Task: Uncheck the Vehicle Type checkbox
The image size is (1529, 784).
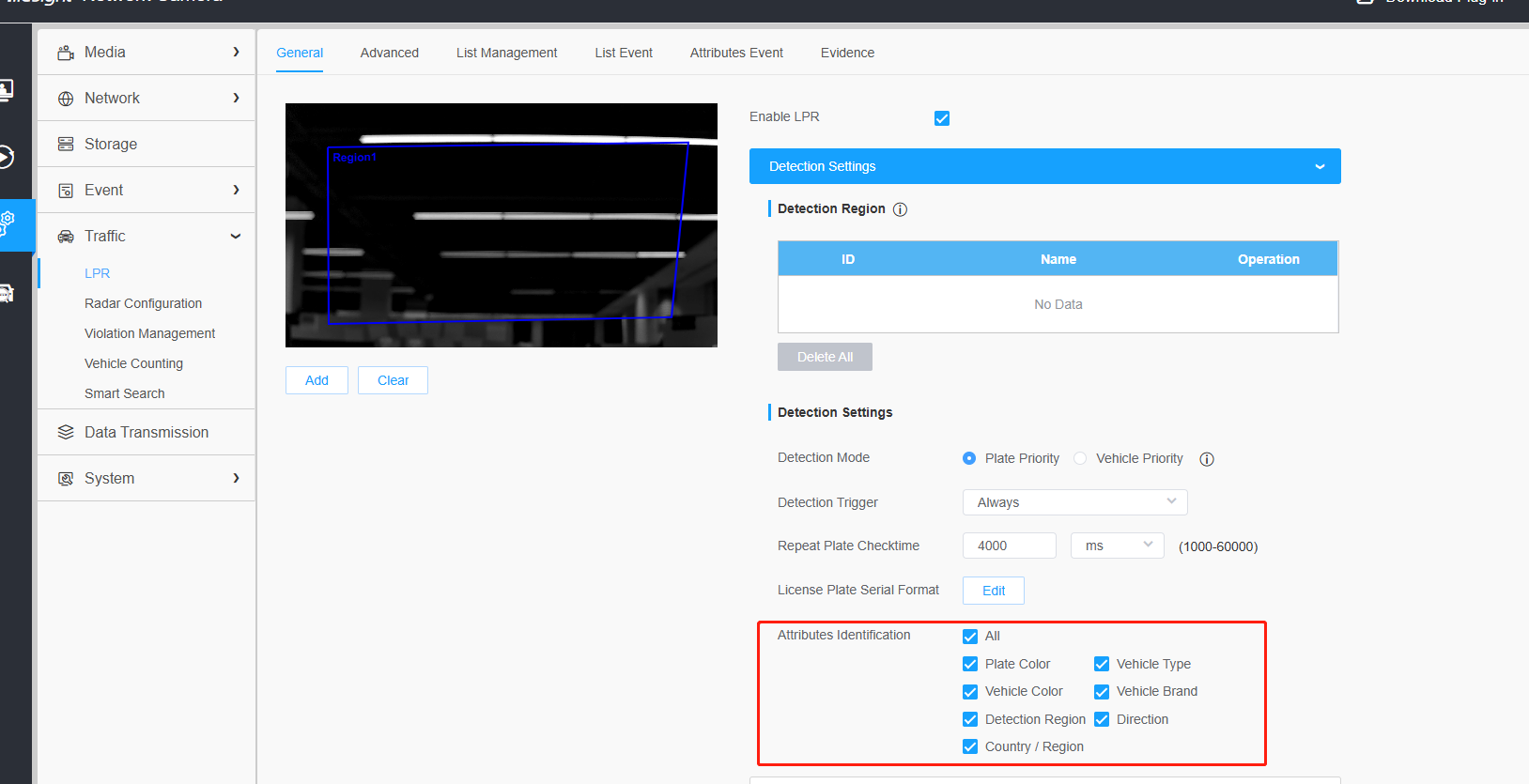Action: point(1102,665)
